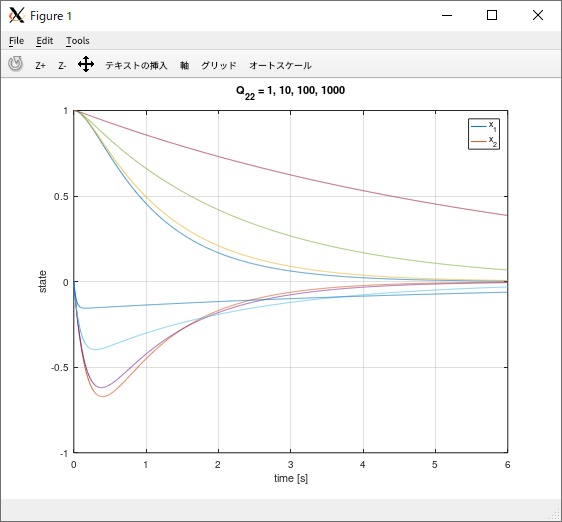The image size is (562, 522).
Task: Toggle grid with グリッド button
Action: [x=219, y=66]
